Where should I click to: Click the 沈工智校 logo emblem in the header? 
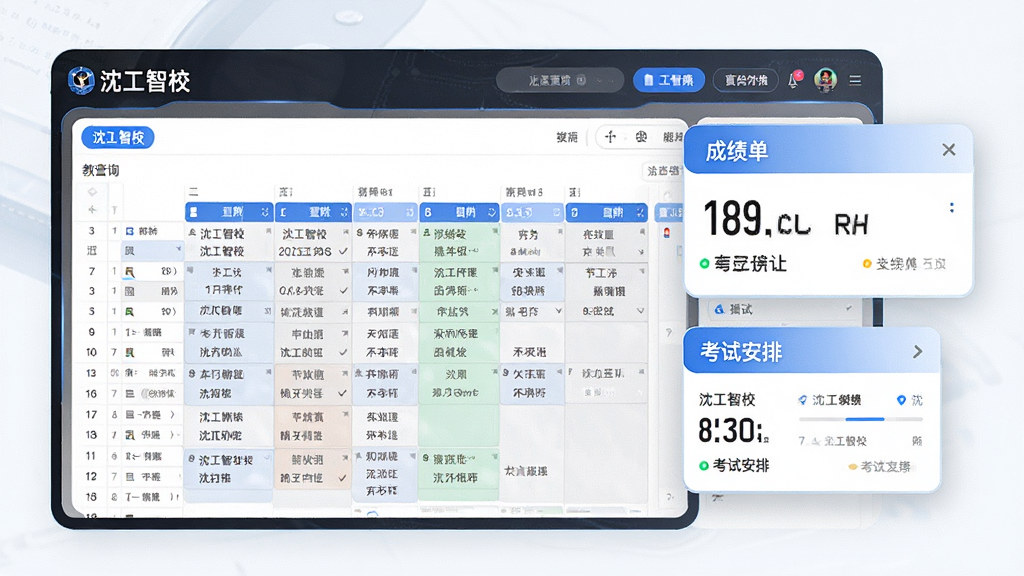tap(82, 80)
